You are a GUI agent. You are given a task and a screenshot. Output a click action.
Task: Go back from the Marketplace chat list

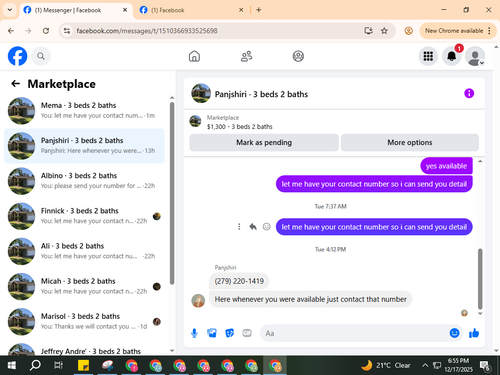coord(15,84)
